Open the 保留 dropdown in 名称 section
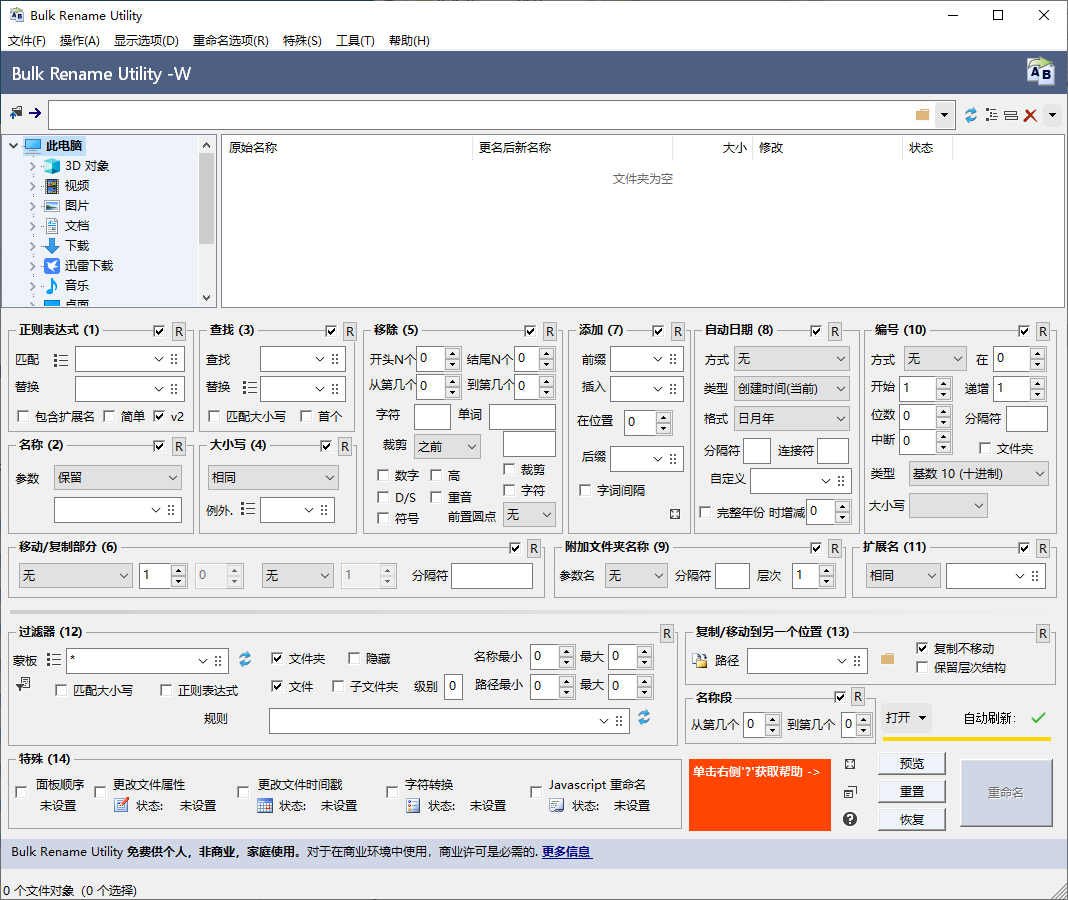Viewport: 1068px width, 900px height. [117, 478]
